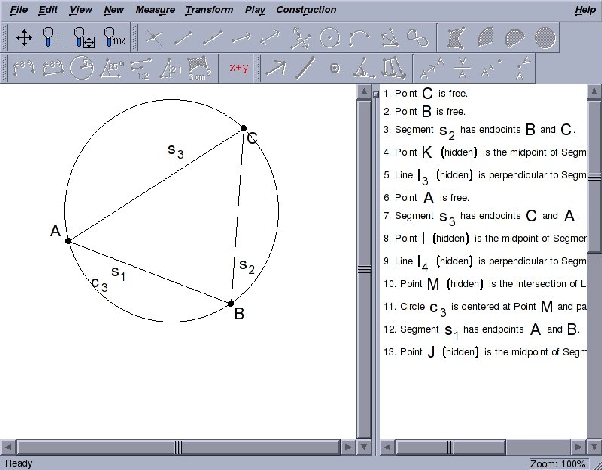The width and height of the screenshot is (602, 470).
Task: Click the filled circle interior icon
Action: click(545, 38)
